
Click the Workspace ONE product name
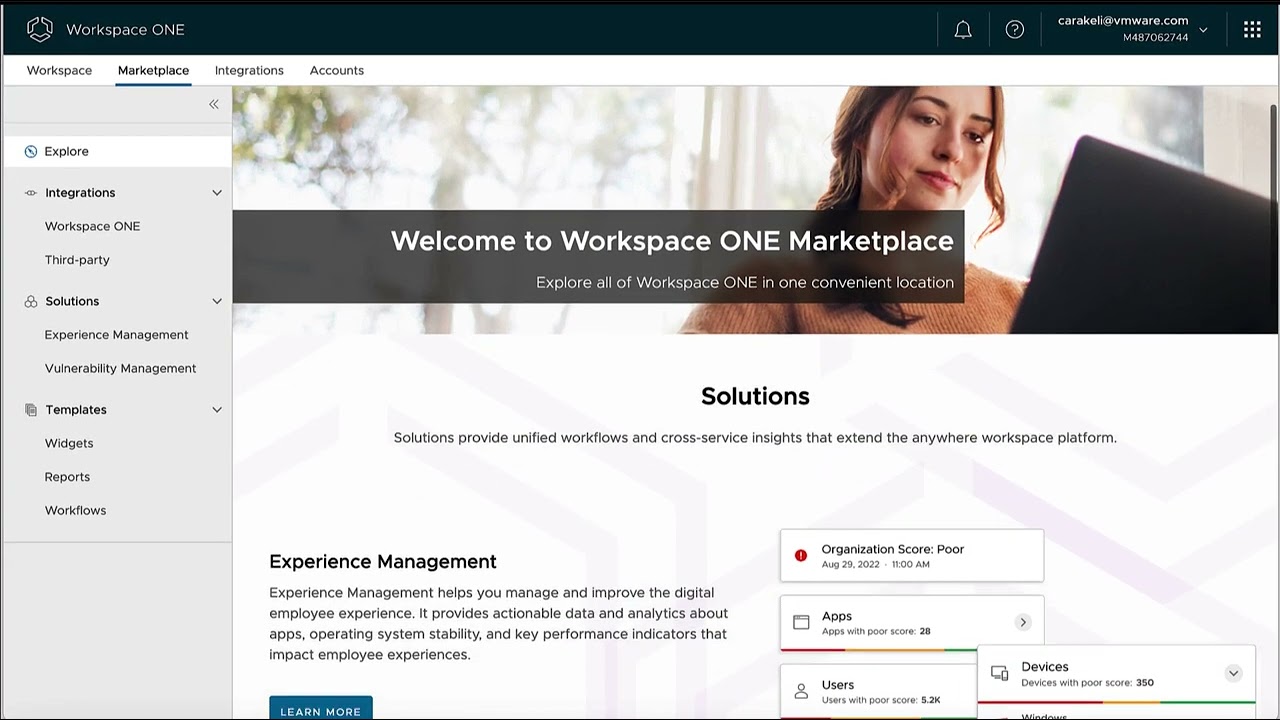[x=125, y=30]
